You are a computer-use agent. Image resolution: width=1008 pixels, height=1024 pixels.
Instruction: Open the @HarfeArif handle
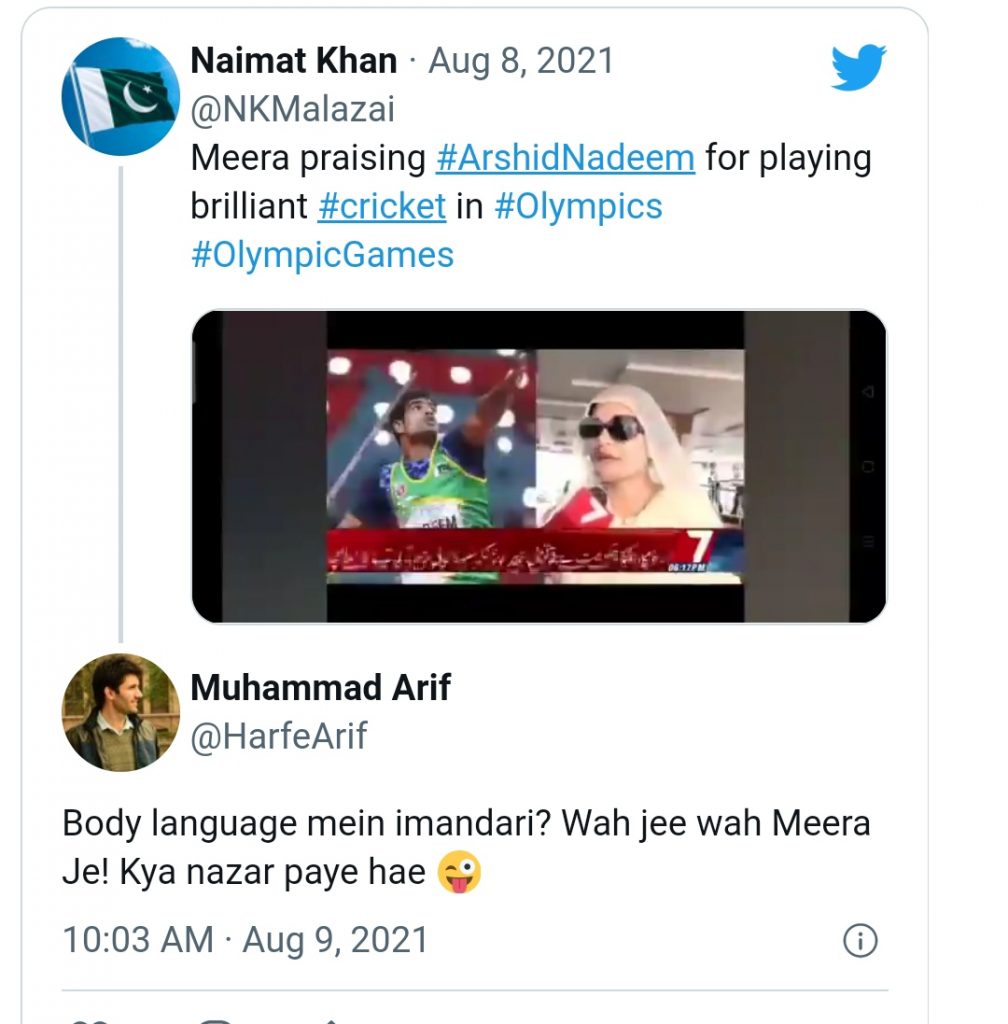(x=279, y=736)
